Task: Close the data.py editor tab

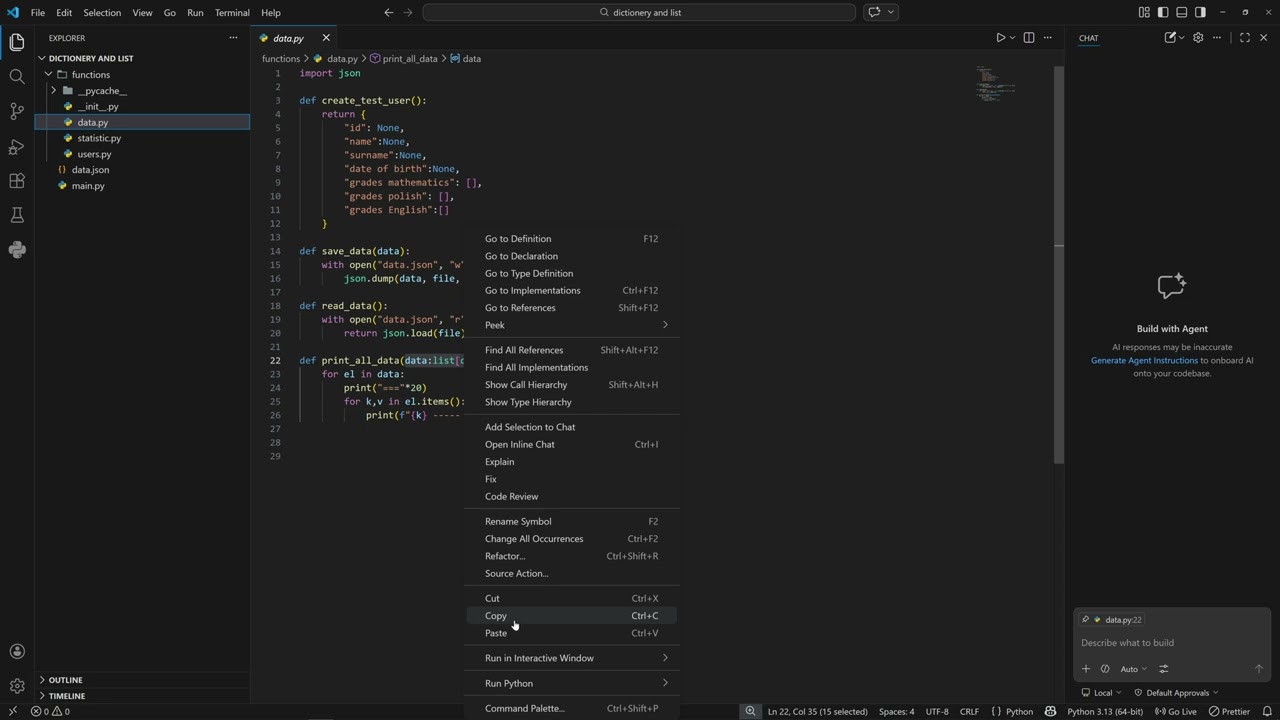Action: coord(326,38)
